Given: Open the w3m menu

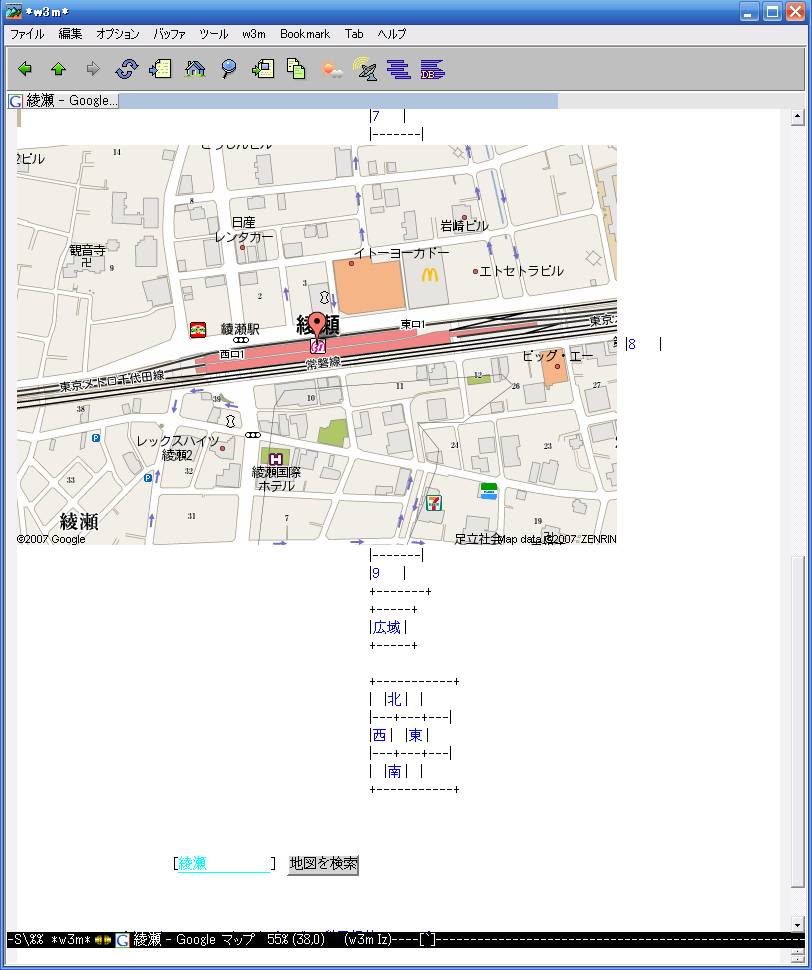Looking at the screenshot, I should pos(254,34).
